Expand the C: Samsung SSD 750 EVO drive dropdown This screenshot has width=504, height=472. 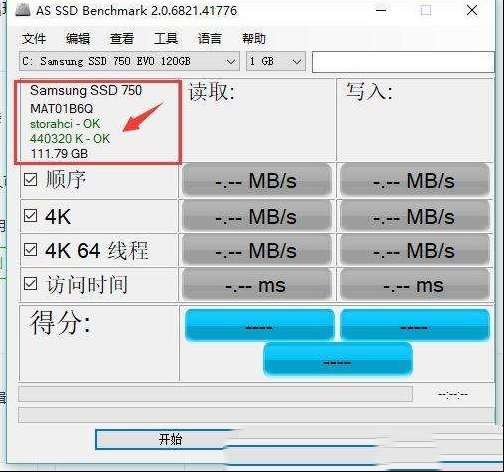point(129,61)
